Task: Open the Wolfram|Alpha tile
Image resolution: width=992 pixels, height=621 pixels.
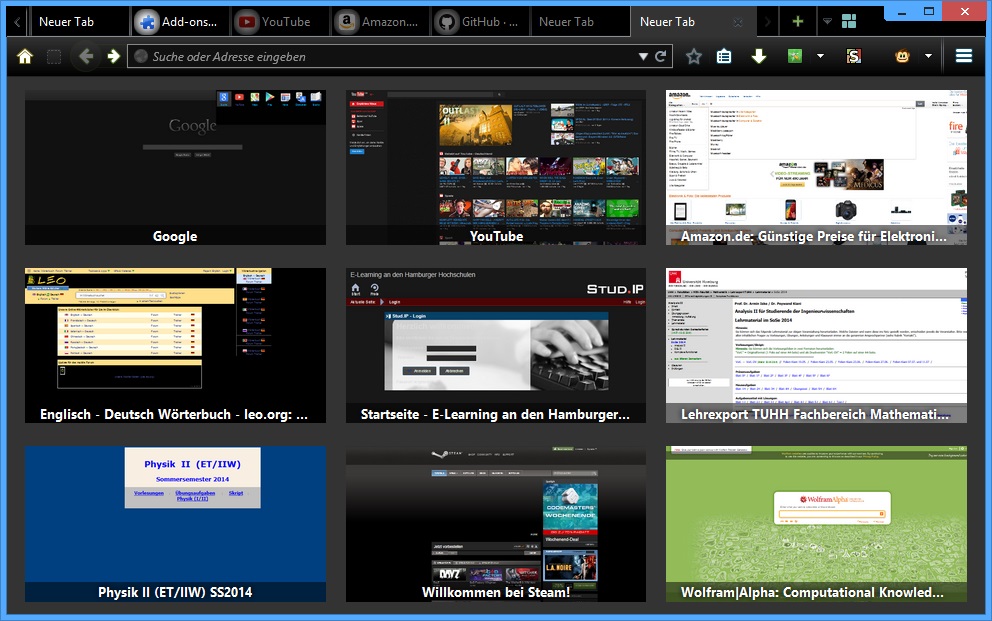Action: pos(816,524)
